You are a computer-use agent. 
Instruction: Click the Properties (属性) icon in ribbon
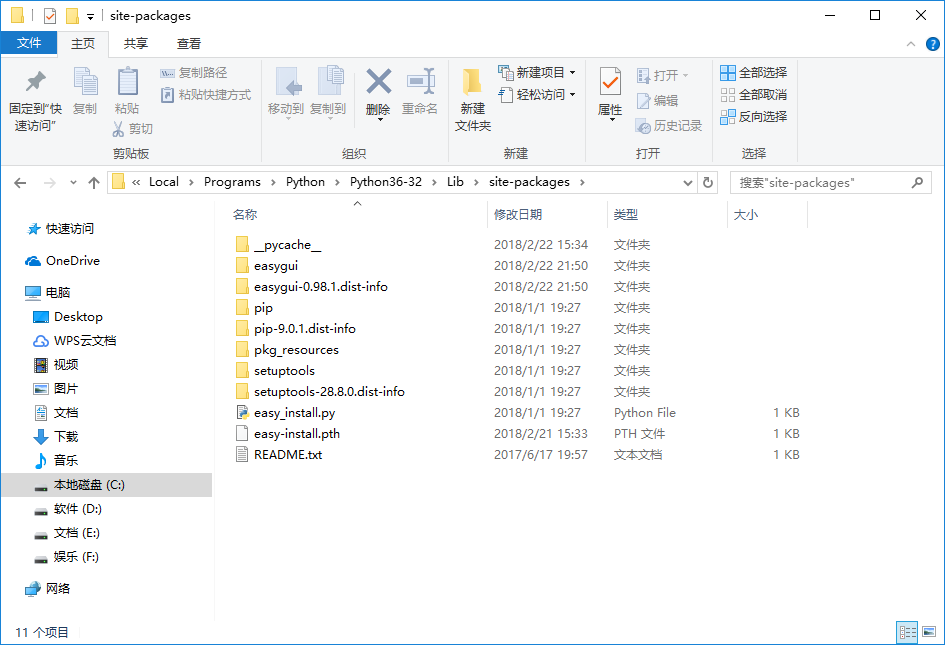coord(610,82)
